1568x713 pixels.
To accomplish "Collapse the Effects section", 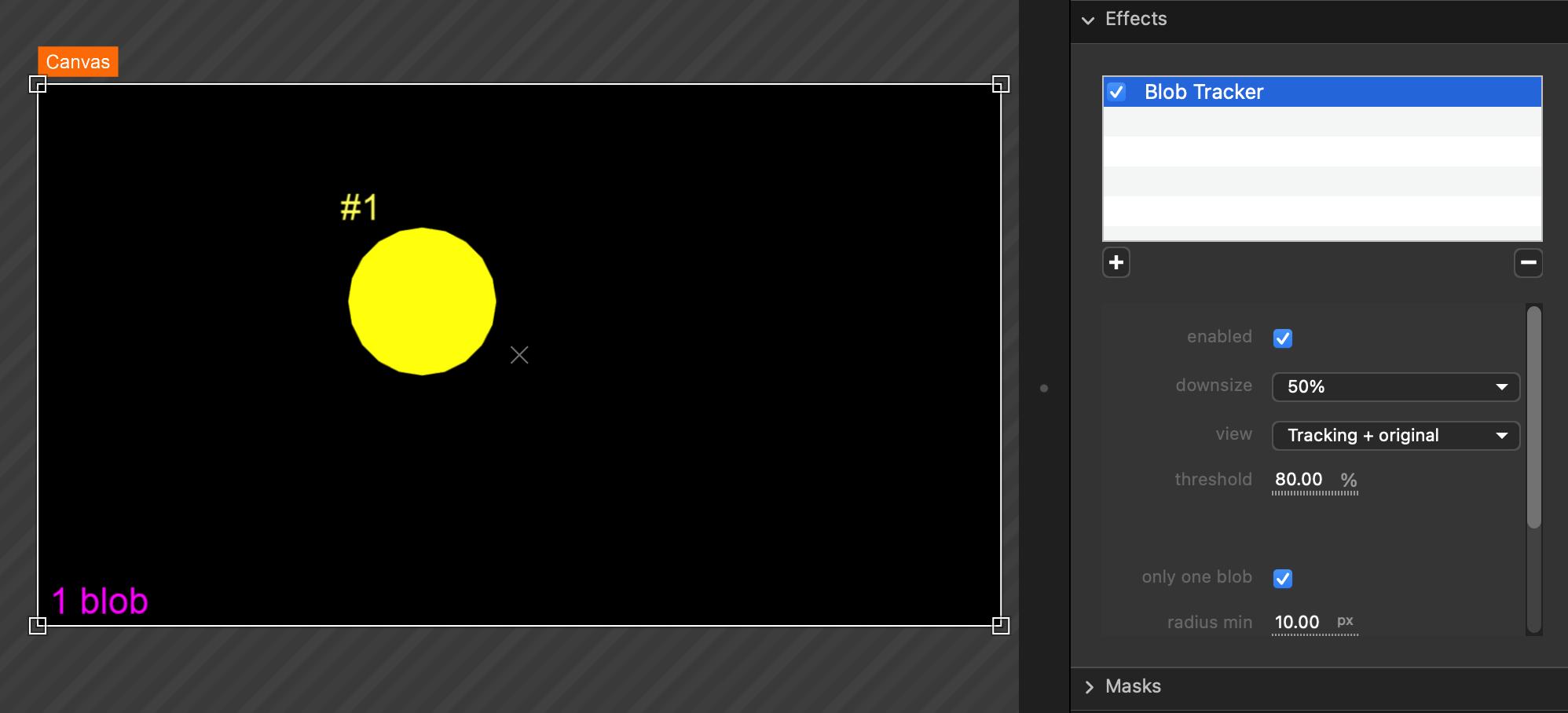I will [x=1088, y=20].
